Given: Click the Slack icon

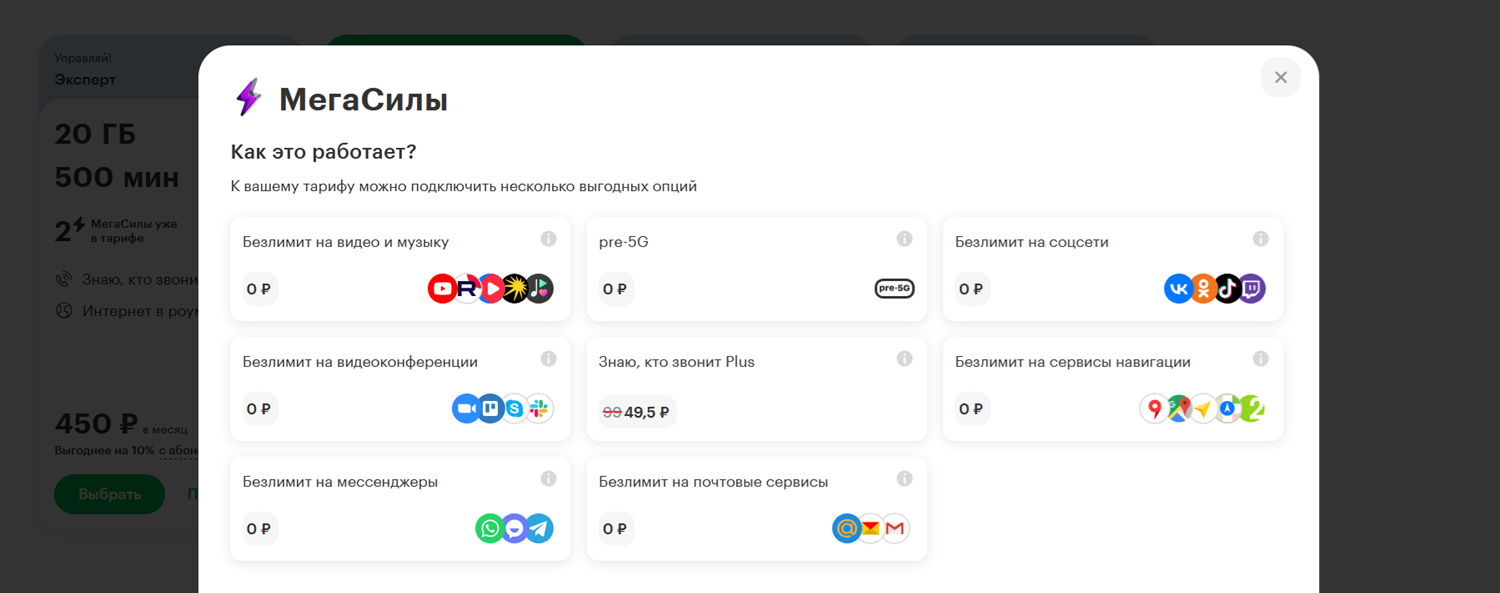Looking at the screenshot, I should [x=540, y=409].
